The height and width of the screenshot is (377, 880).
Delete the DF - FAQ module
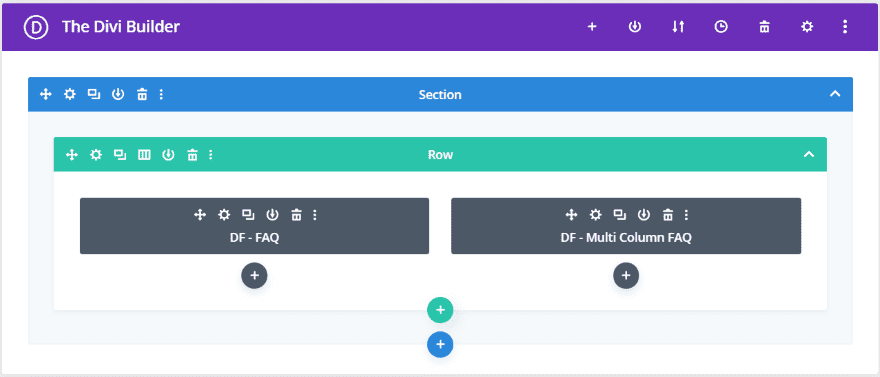tap(296, 214)
